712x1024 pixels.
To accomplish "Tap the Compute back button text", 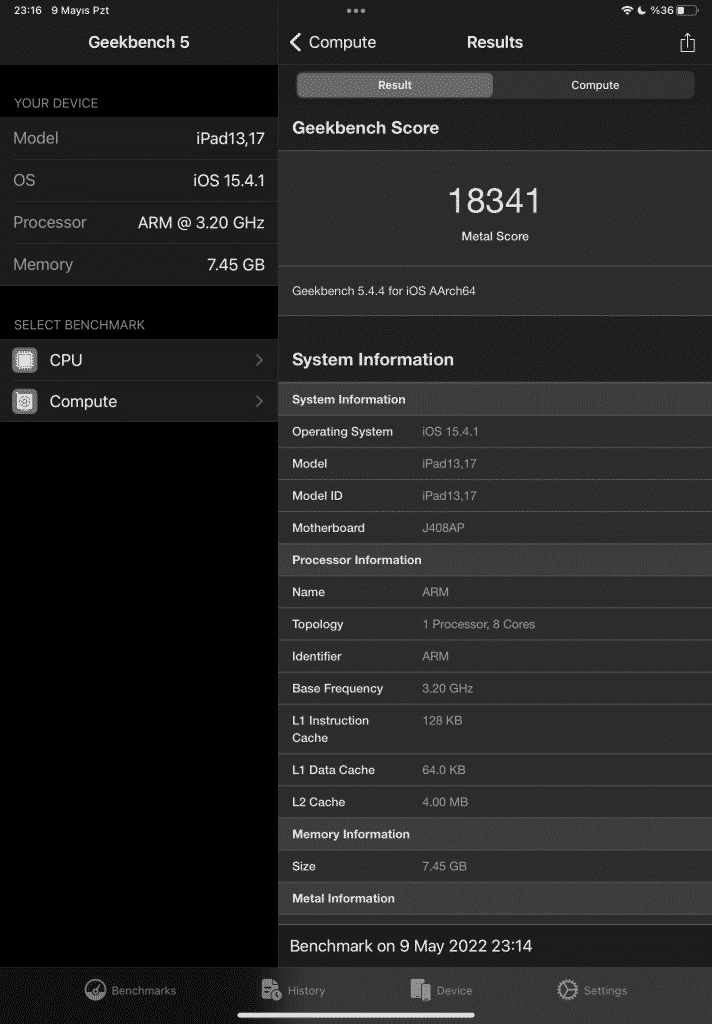I will point(342,42).
